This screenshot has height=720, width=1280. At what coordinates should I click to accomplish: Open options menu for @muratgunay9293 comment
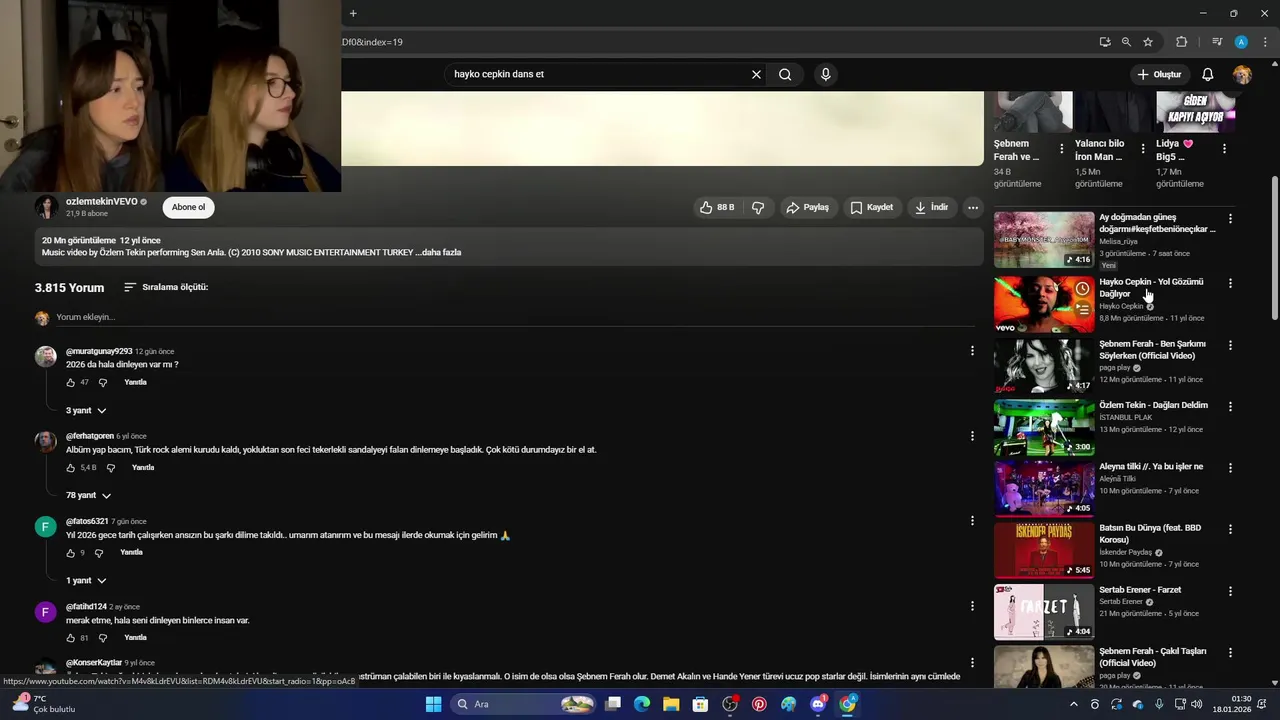point(972,350)
